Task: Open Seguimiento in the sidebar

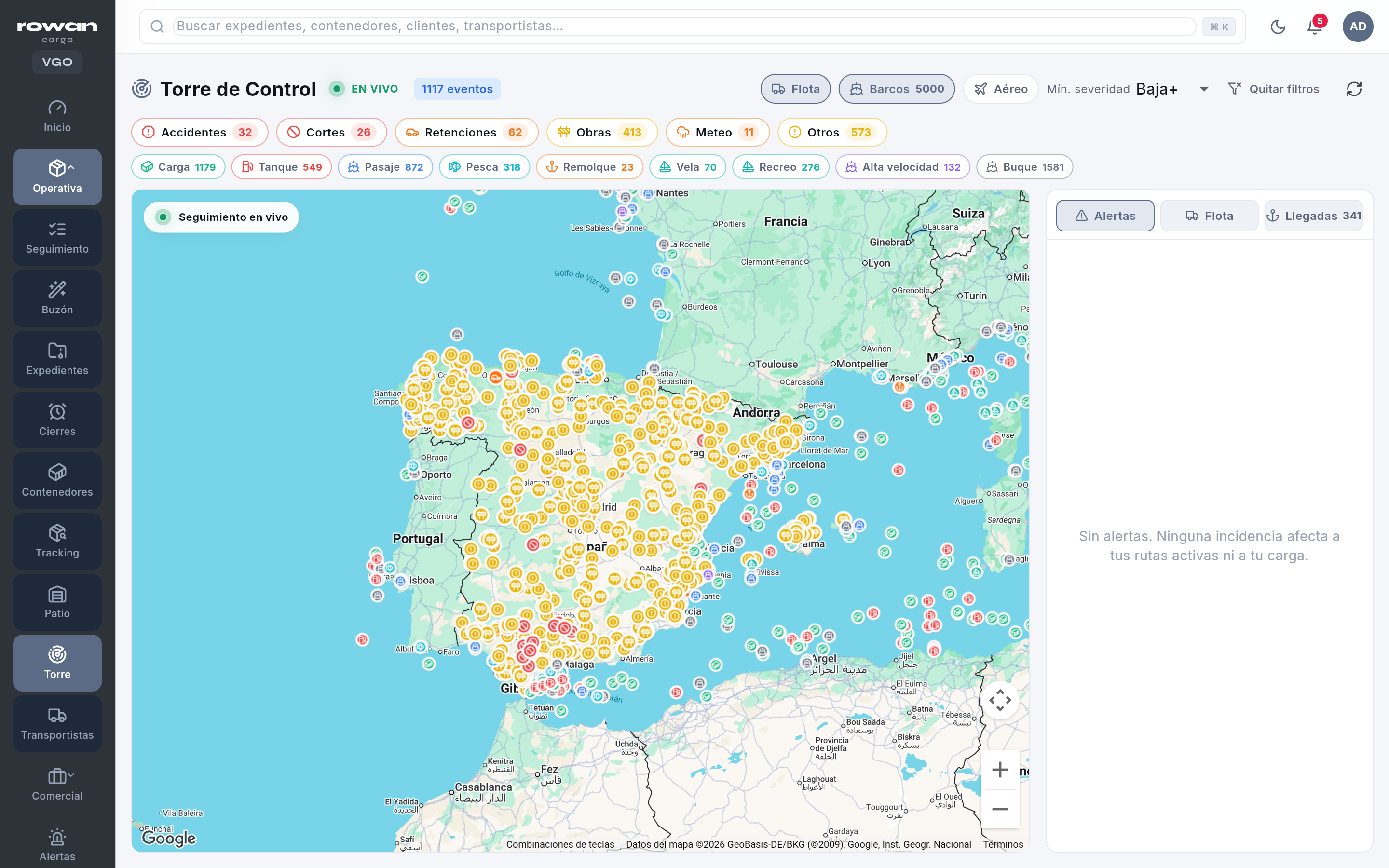Action: click(x=57, y=238)
